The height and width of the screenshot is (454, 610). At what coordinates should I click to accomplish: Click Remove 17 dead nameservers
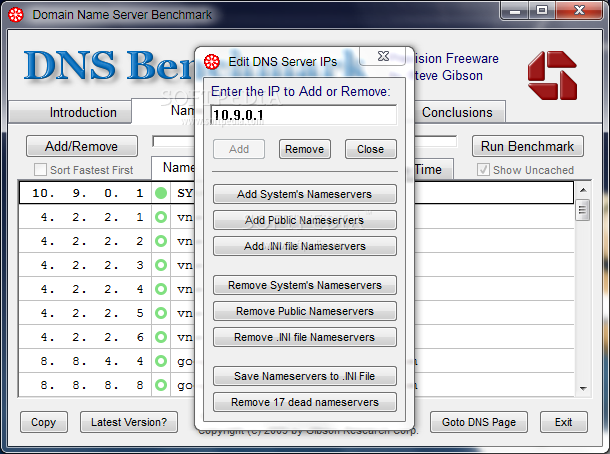coord(305,402)
